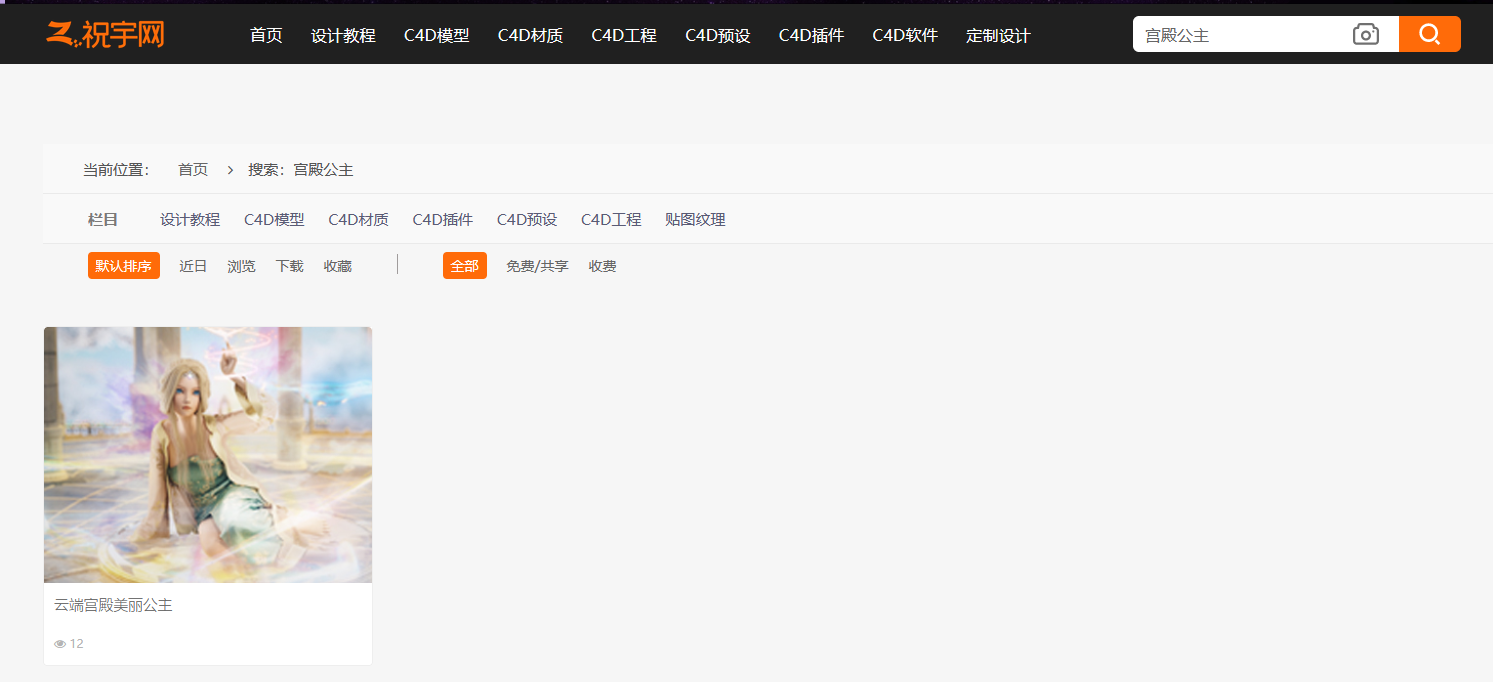Filter category by C4D模型 in 栏目 row
The width and height of the screenshot is (1493, 682).
tap(274, 220)
